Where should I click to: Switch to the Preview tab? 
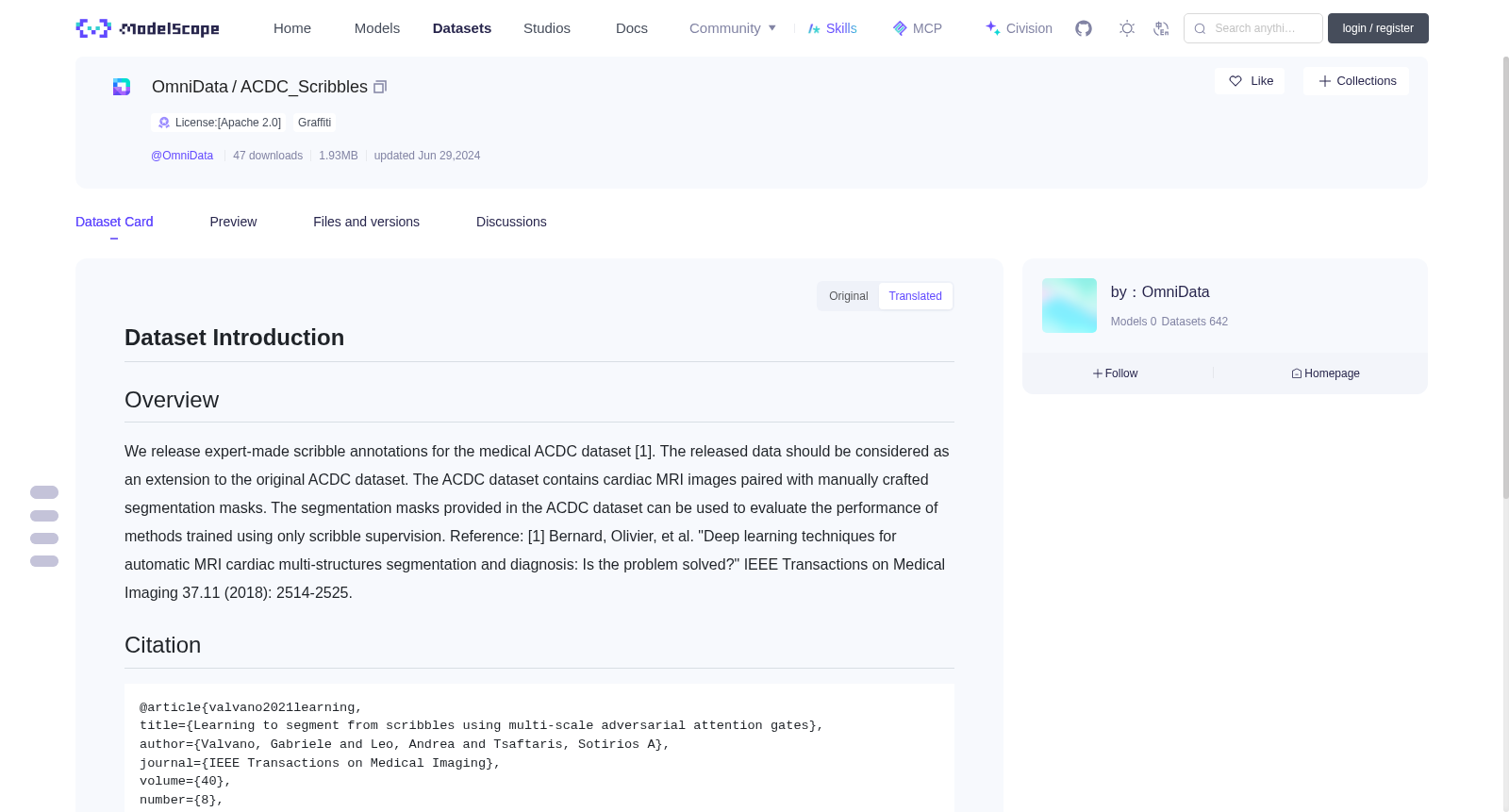233,222
